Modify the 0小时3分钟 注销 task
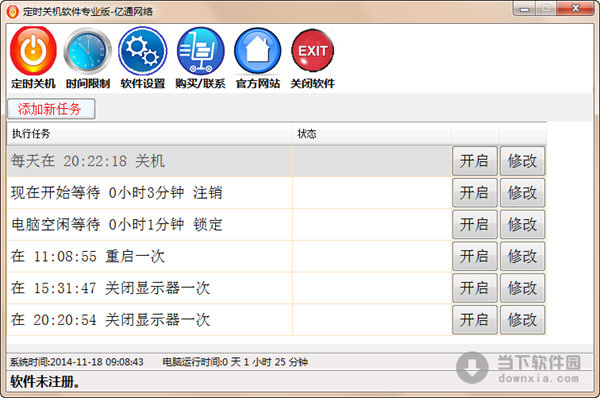The height and width of the screenshot is (398, 600). (x=522, y=193)
